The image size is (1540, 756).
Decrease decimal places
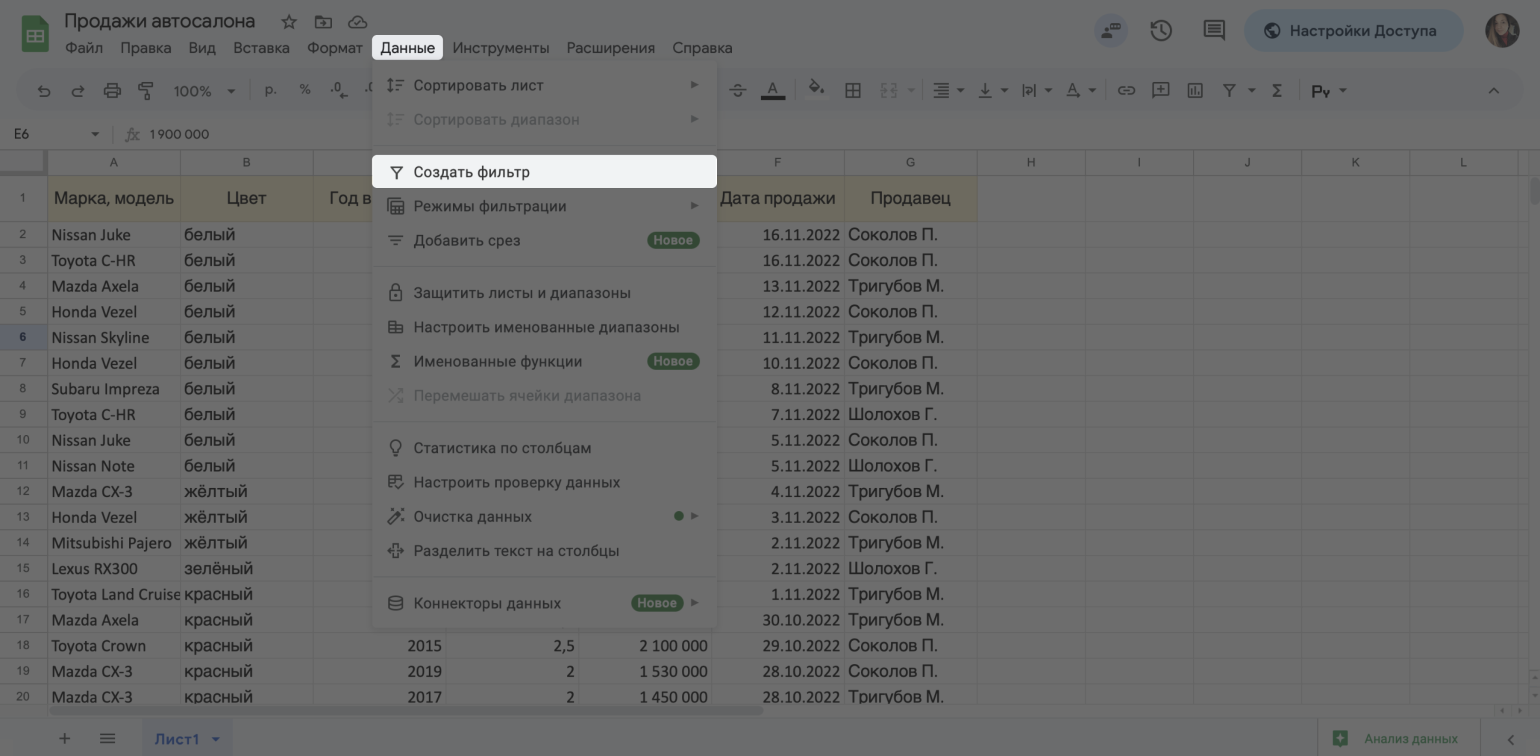click(x=338, y=91)
